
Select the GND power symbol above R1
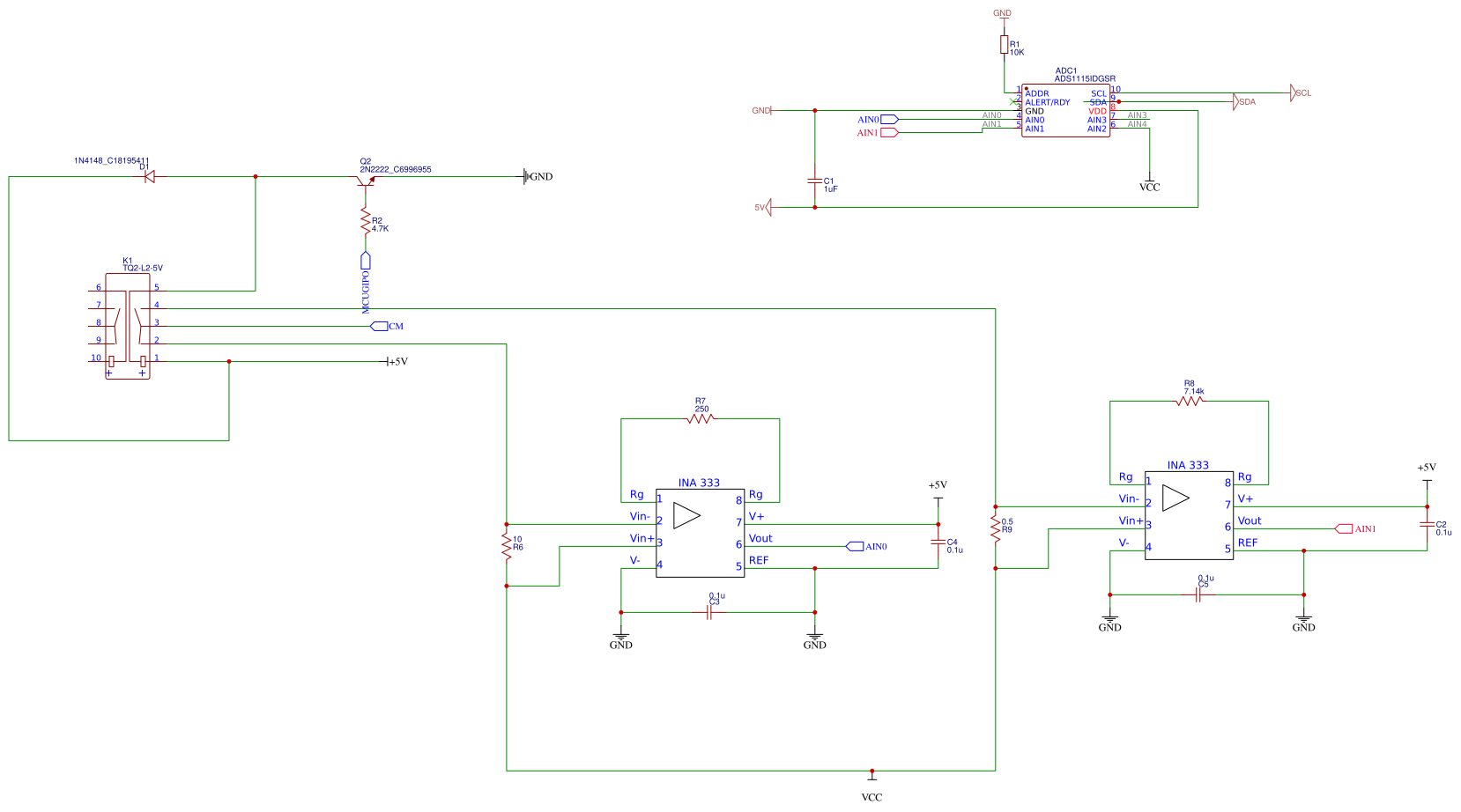(1003, 18)
